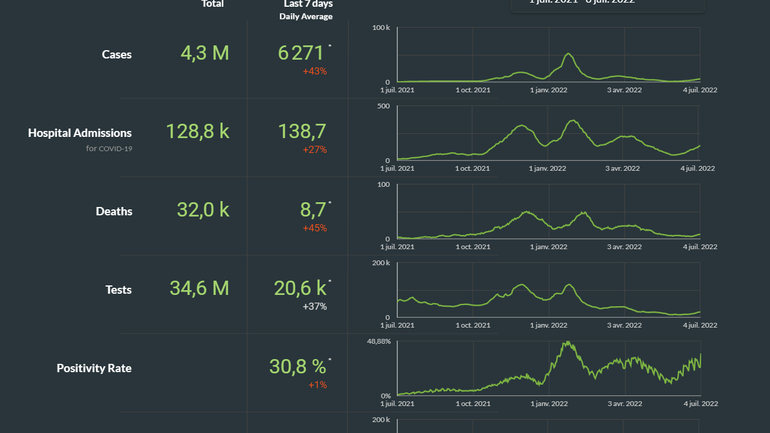Select the Positivity Rate row label
Image resolution: width=770 pixels, height=433 pixels.
coord(94,368)
